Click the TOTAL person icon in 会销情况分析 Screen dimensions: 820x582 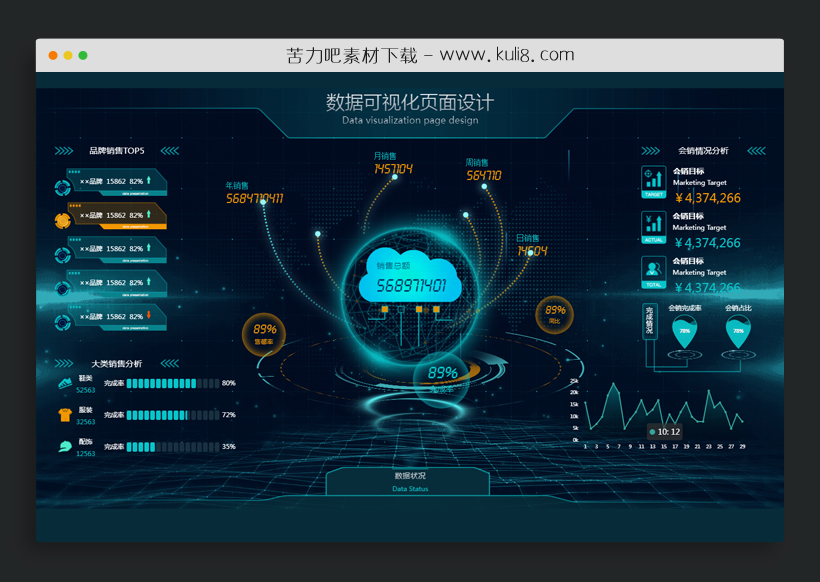coord(652,268)
